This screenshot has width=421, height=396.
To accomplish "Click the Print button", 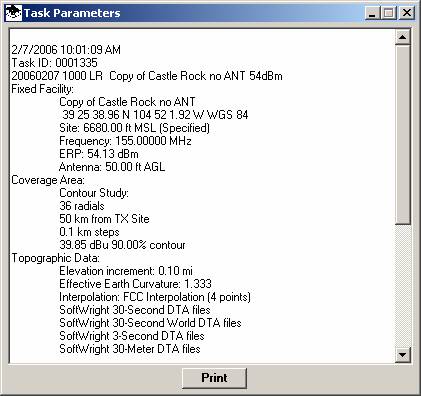I will point(214,378).
